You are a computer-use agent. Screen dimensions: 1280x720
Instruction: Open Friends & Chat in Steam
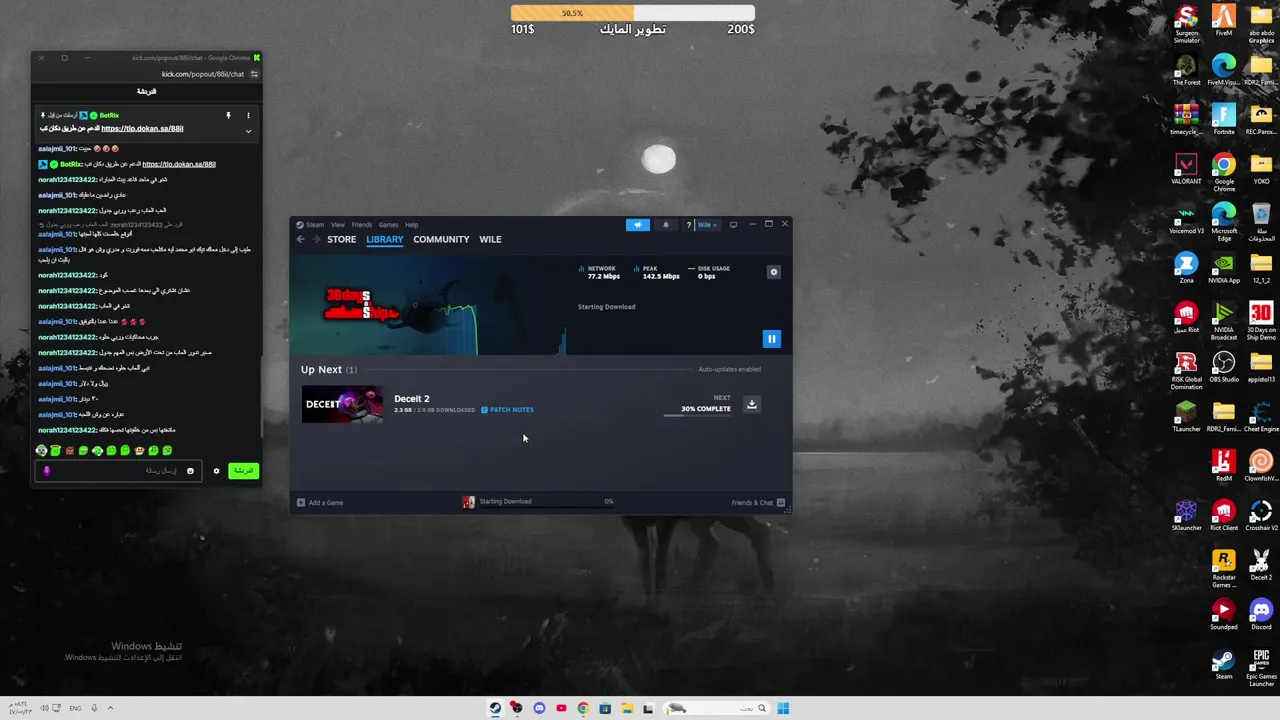coord(758,502)
